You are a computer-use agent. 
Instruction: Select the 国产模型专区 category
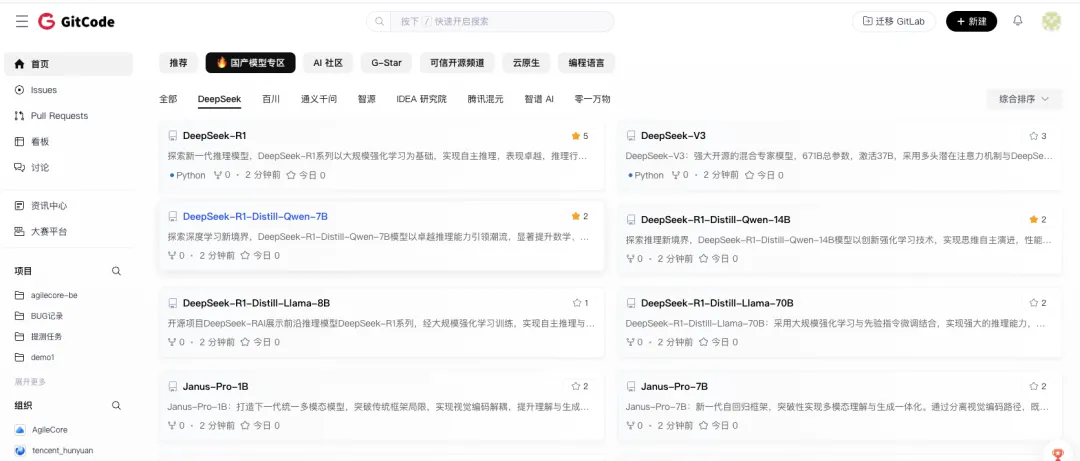coord(251,63)
